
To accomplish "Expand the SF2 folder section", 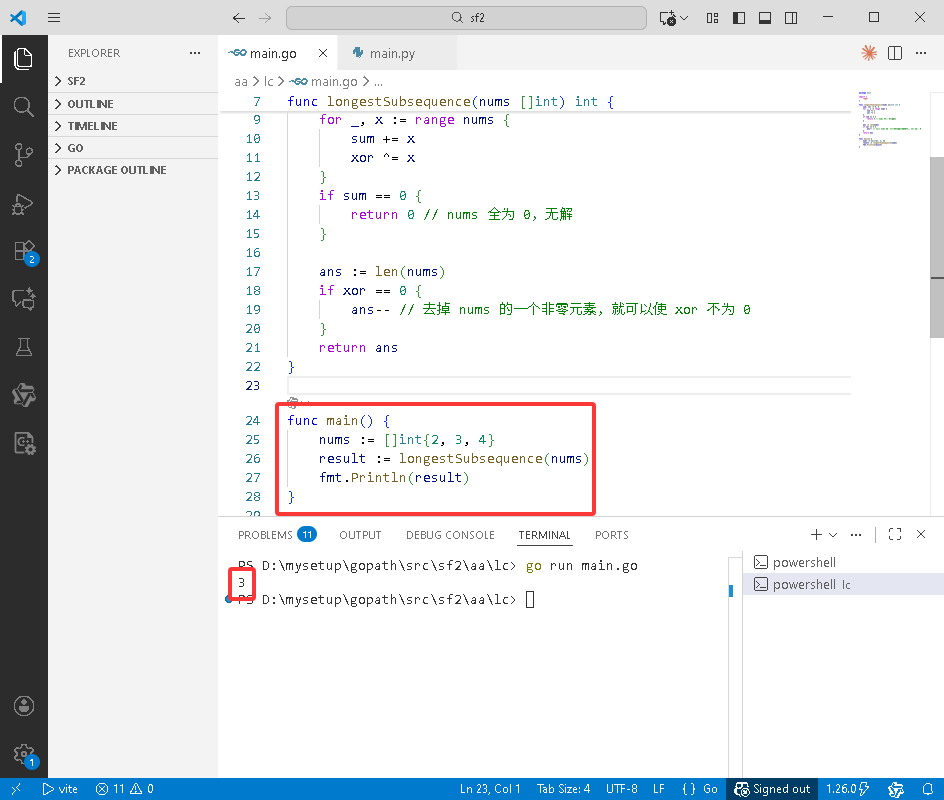I will (x=133, y=81).
